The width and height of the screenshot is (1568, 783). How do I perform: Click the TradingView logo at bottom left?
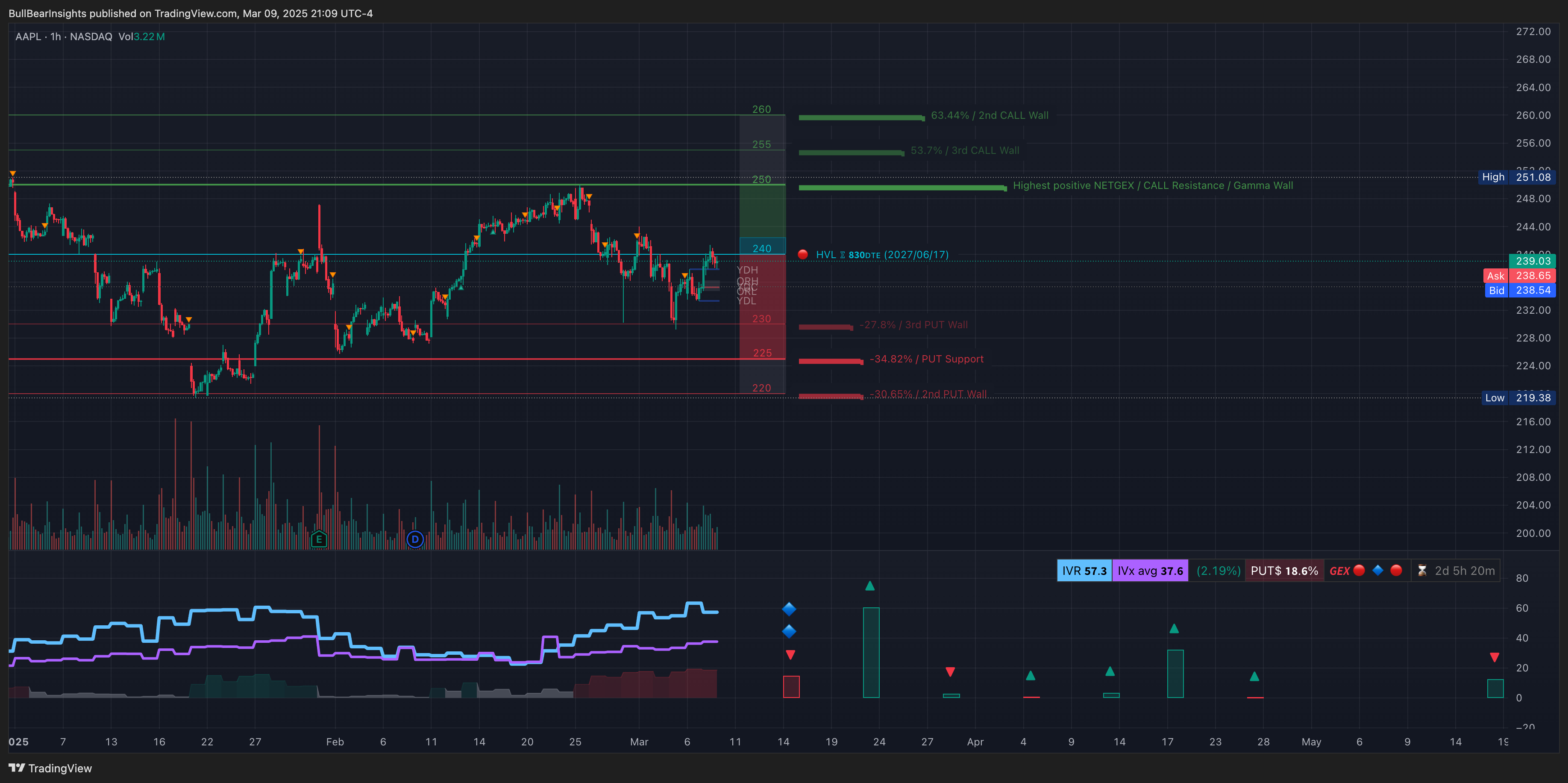click(50, 768)
